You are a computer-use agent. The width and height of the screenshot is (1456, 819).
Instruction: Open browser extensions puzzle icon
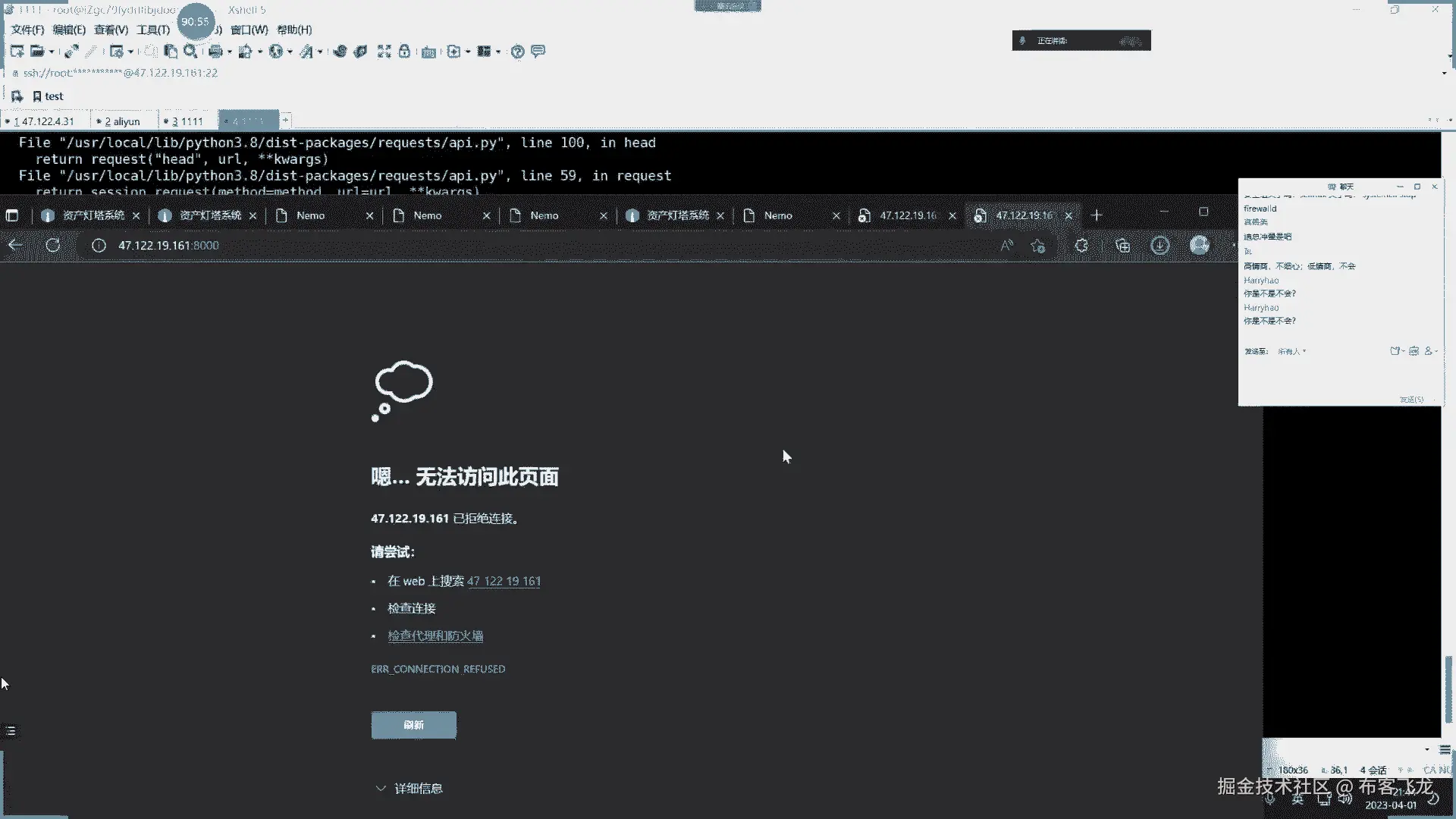point(1081,246)
